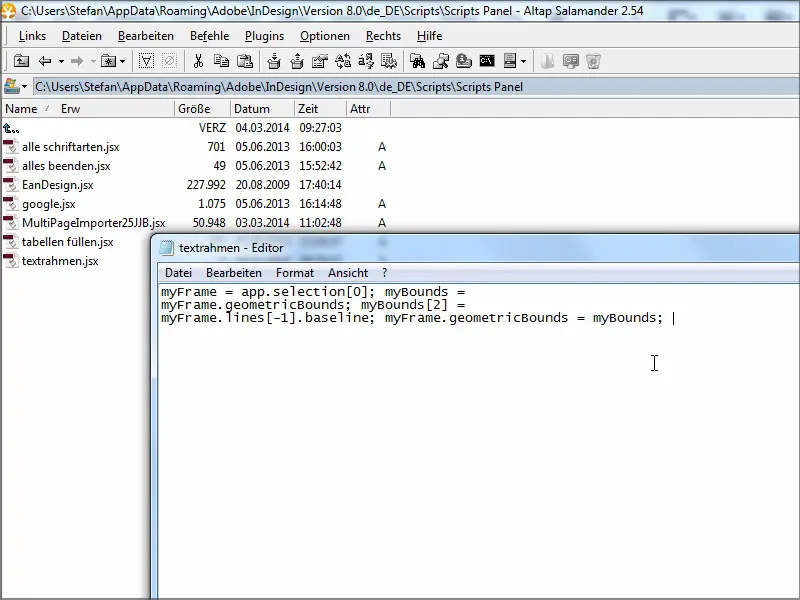Open the drive list dropdown arrow
The width and height of the screenshot is (800, 600).
[x=24, y=87]
